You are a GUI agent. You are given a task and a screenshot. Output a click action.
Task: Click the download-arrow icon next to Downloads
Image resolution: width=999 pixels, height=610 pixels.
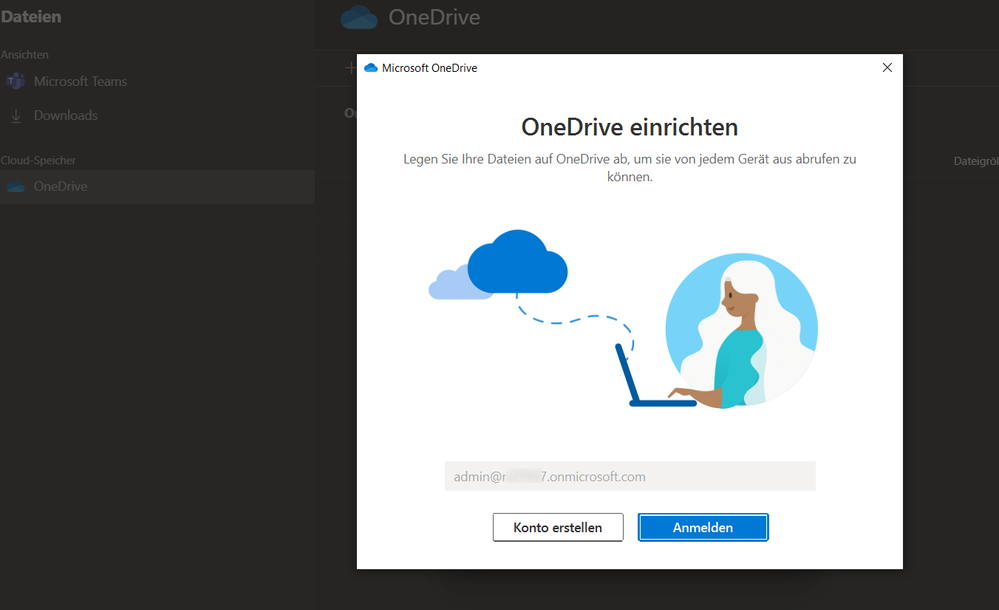pos(17,115)
